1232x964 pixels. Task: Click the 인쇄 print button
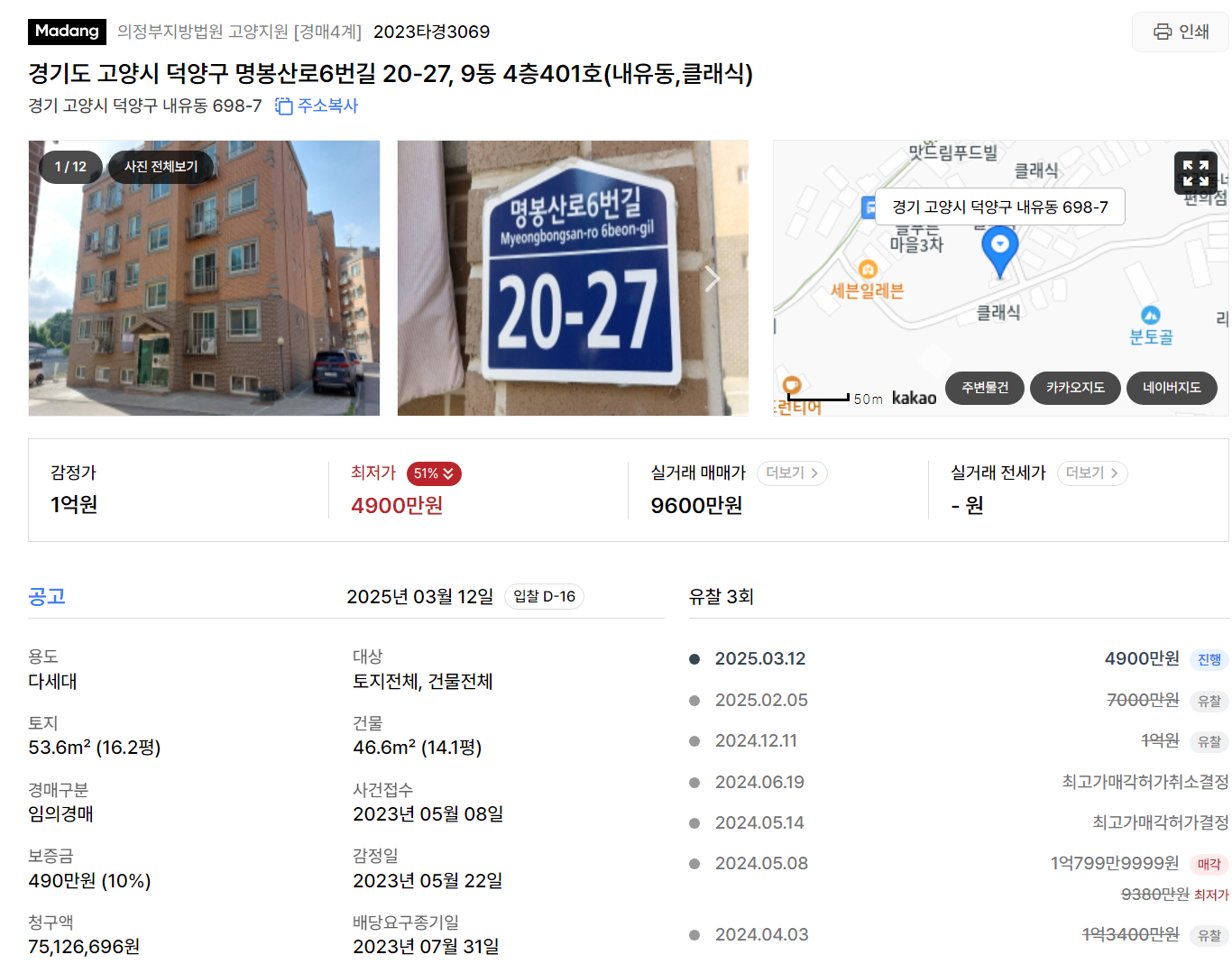[x=1180, y=32]
